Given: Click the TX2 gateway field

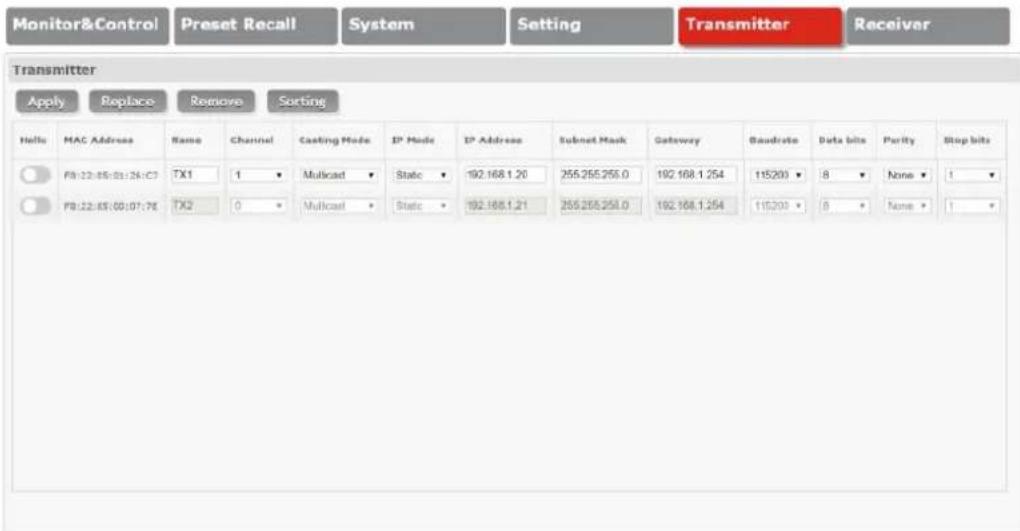Looking at the screenshot, I should point(696,206).
